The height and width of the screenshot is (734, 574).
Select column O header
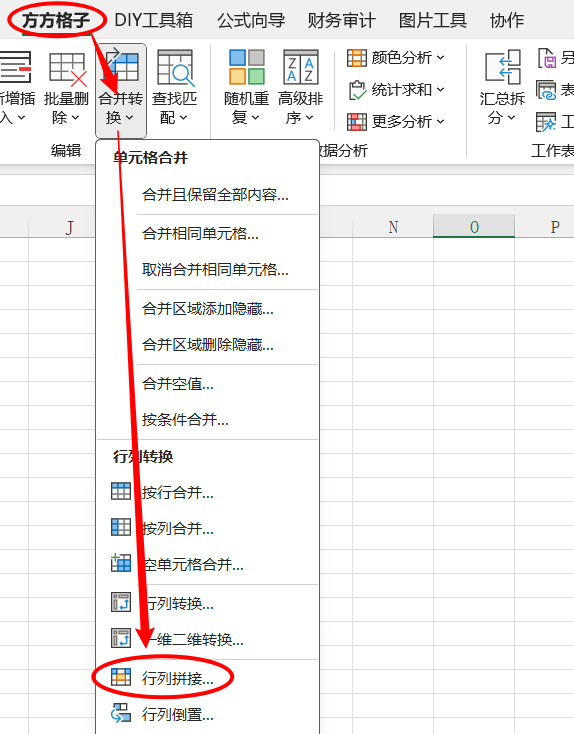(x=474, y=227)
